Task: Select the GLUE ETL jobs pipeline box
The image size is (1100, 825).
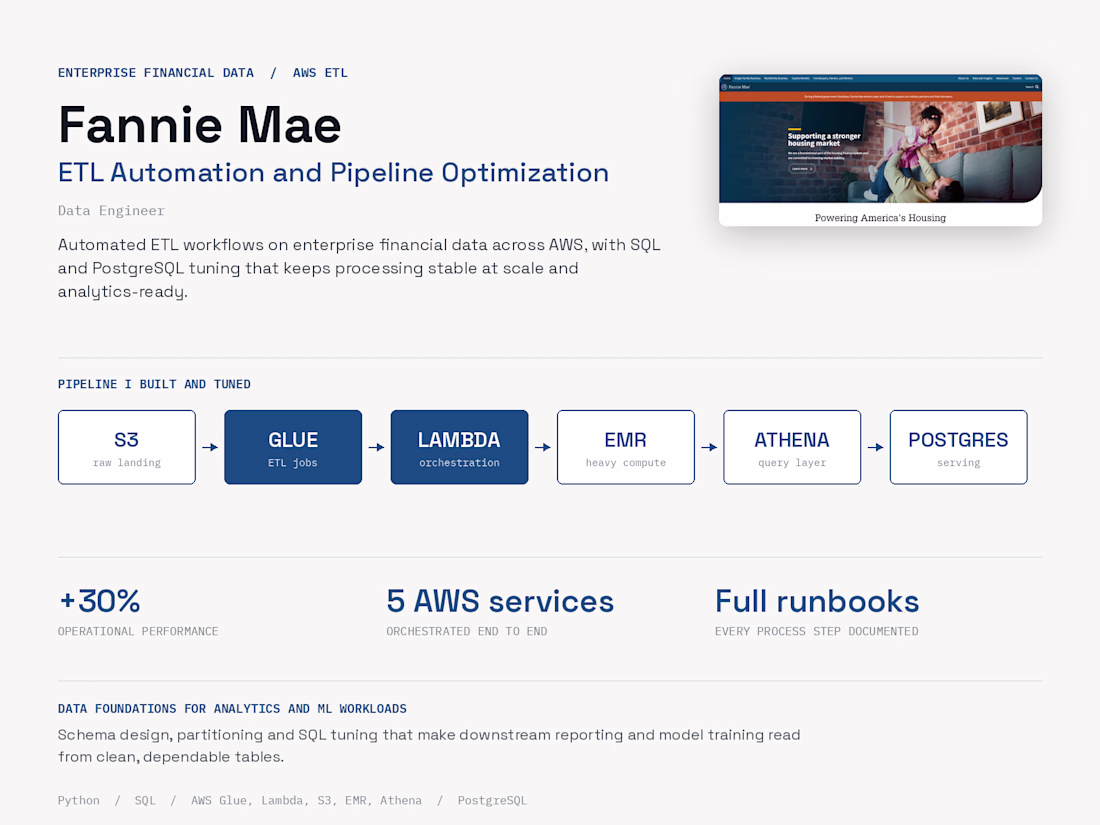Action: tap(293, 448)
